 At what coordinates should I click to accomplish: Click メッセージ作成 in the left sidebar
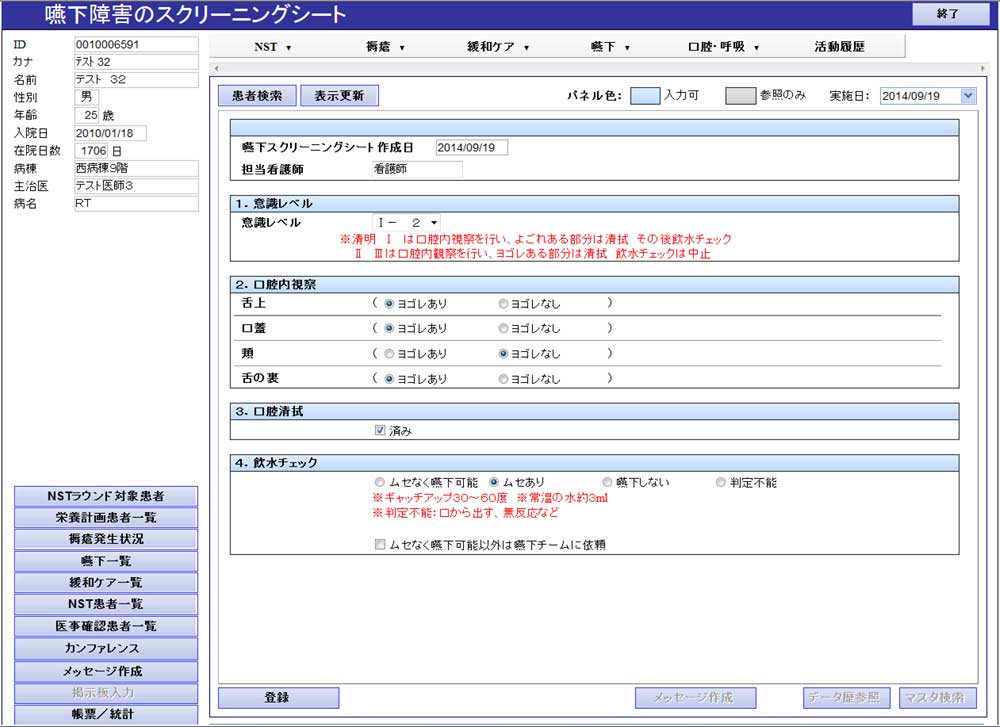tap(106, 672)
